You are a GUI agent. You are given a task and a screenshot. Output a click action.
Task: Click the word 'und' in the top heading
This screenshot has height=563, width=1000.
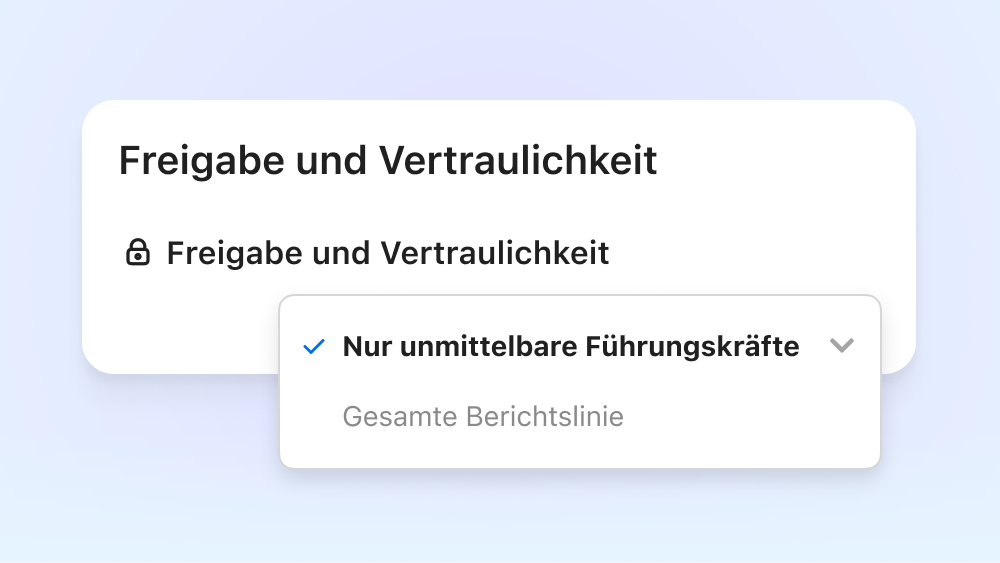pyautogui.click(x=331, y=161)
